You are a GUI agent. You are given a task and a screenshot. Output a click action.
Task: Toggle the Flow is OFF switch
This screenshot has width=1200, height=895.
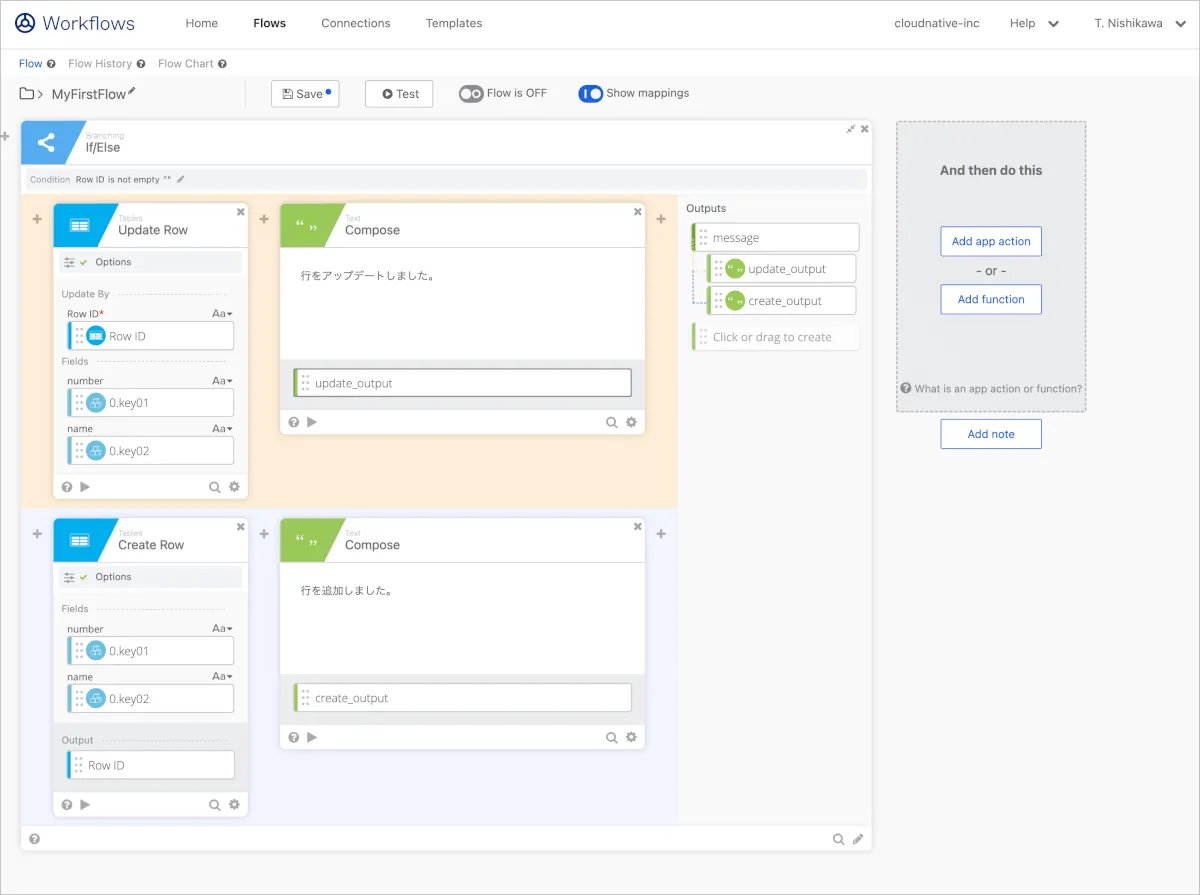pos(471,94)
